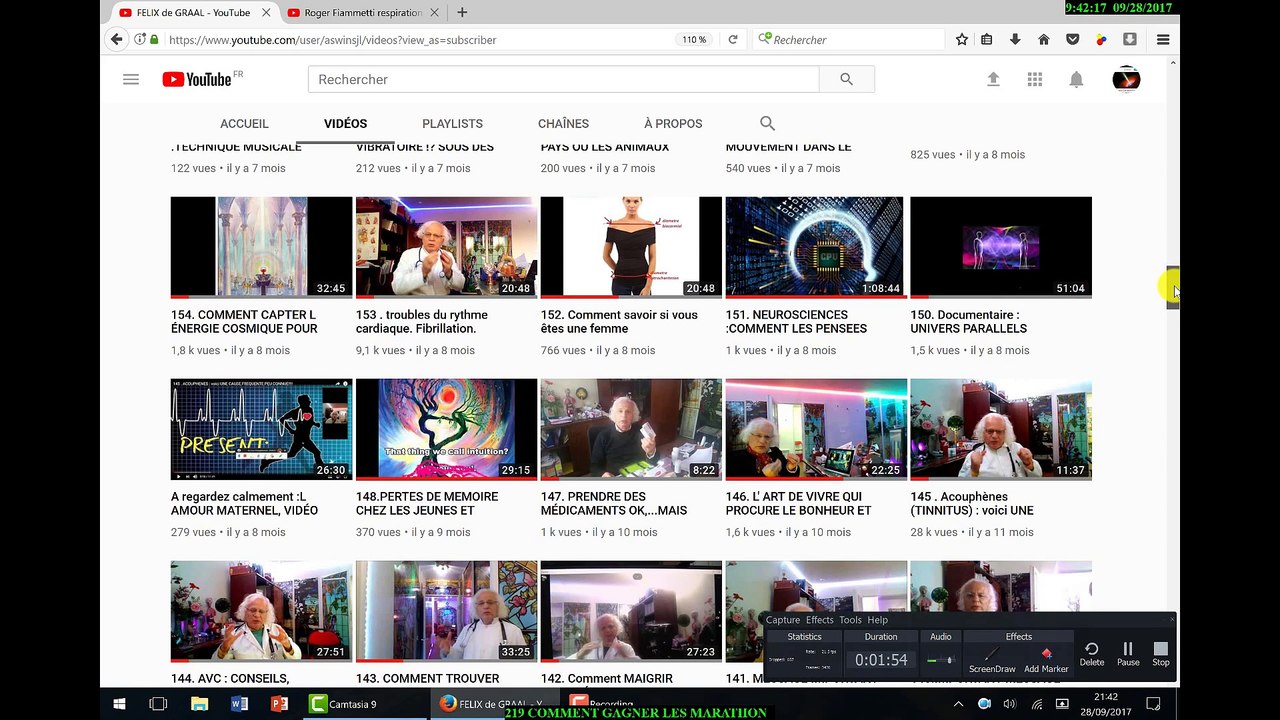Play the 11:37 Acouphènes video thumbnail
This screenshot has width=1280, height=720.
tap(1001, 429)
